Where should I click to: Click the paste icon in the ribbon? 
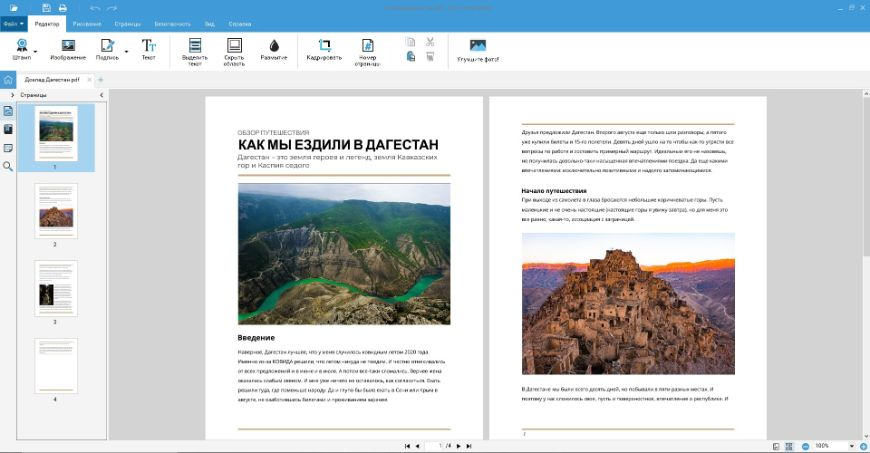pos(411,56)
